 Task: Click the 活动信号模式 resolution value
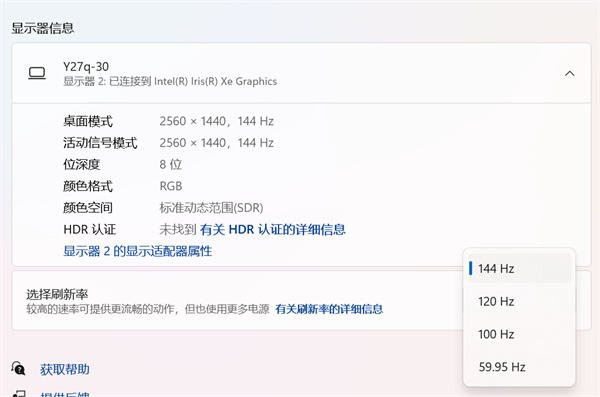click(216, 143)
